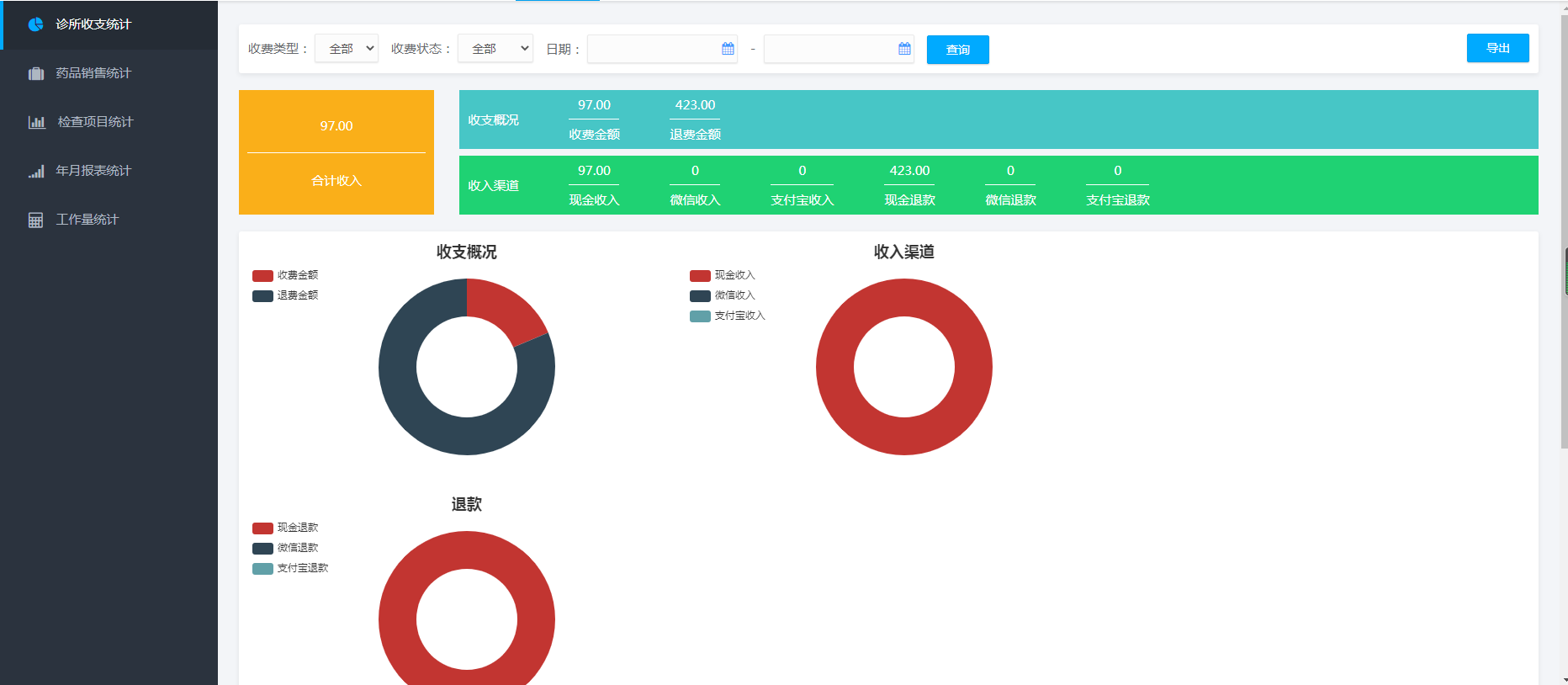Click the briefcase icon beside 药品销售统计
Screen dimensions: 1568x685
(35, 73)
